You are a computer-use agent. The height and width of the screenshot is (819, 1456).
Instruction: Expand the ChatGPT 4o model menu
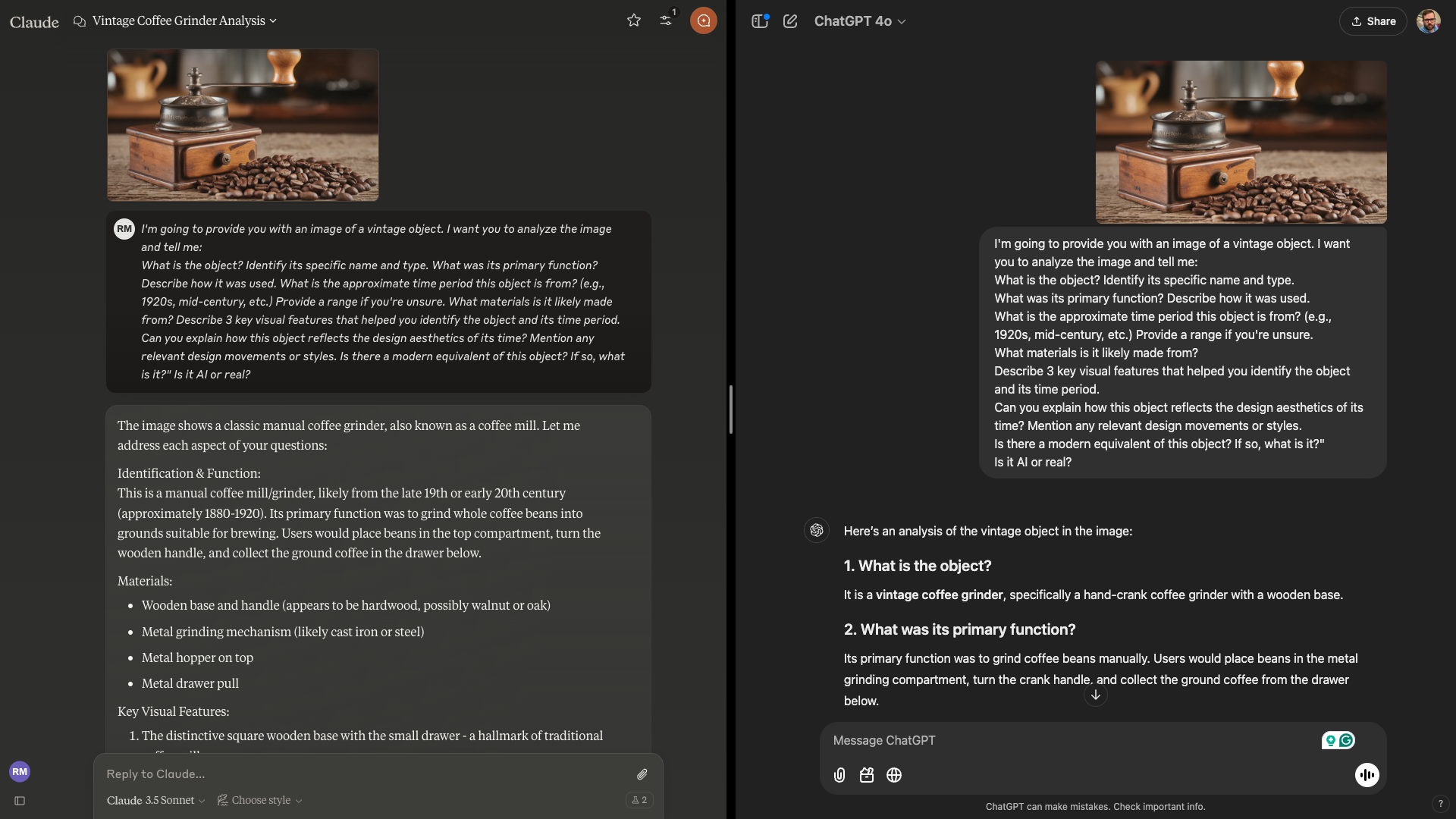coord(860,21)
